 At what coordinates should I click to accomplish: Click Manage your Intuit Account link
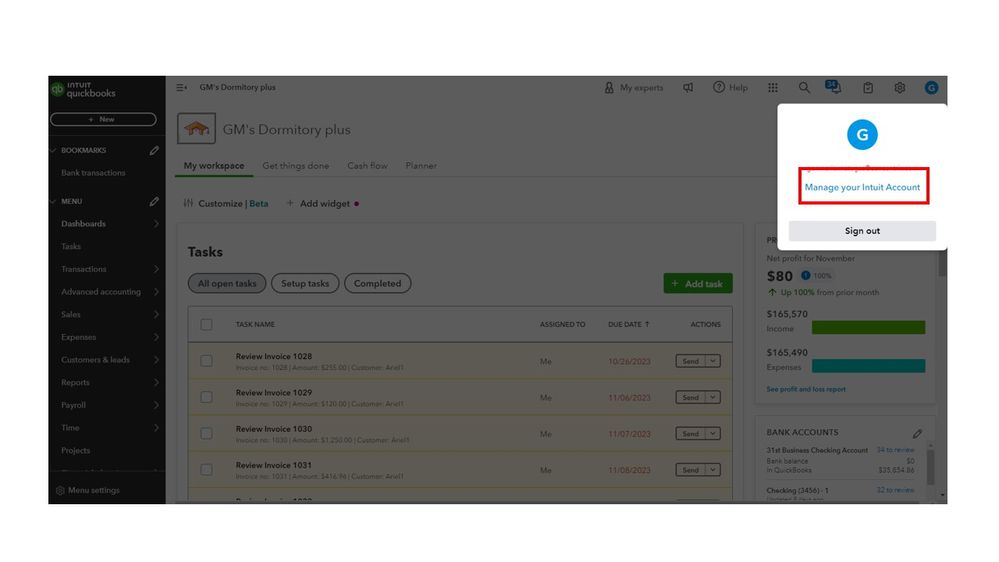[862, 188]
